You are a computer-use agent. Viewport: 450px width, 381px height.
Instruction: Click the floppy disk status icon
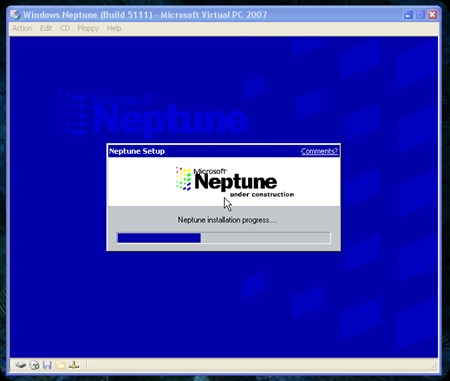47,365
